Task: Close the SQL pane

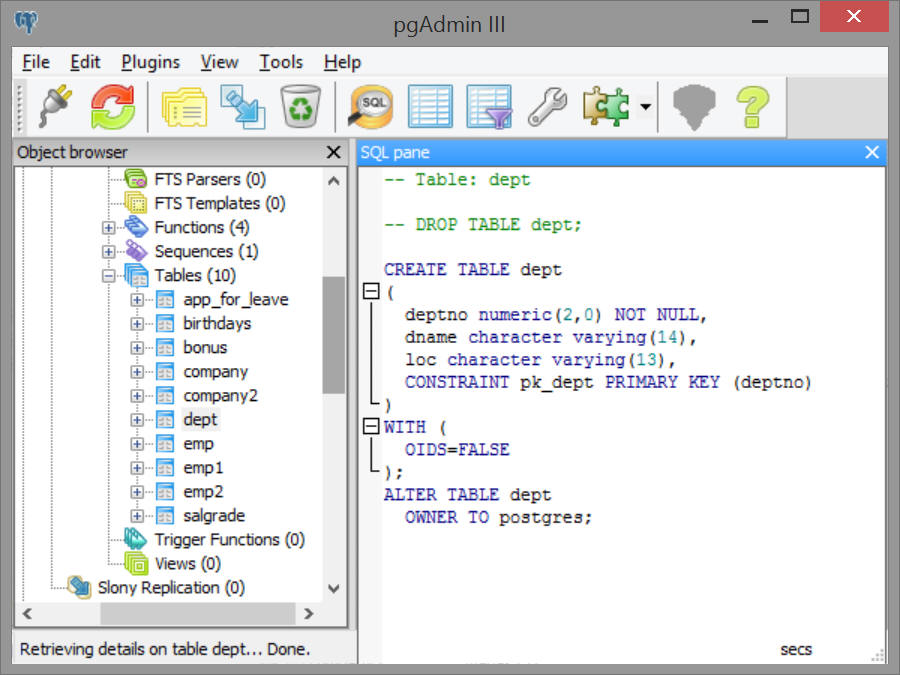Action: click(x=872, y=152)
